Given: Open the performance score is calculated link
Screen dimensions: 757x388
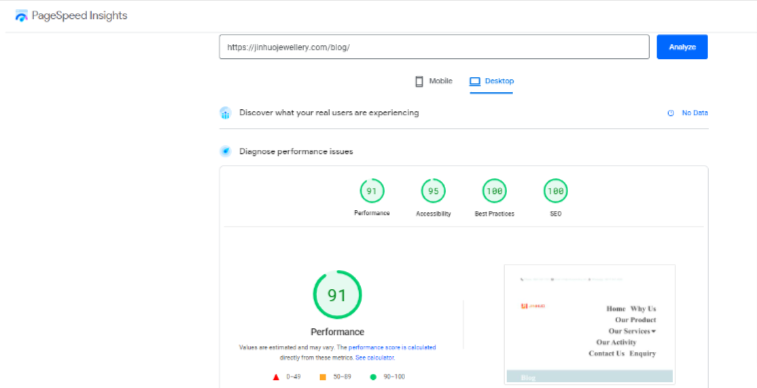Looking at the screenshot, I should [392, 347].
